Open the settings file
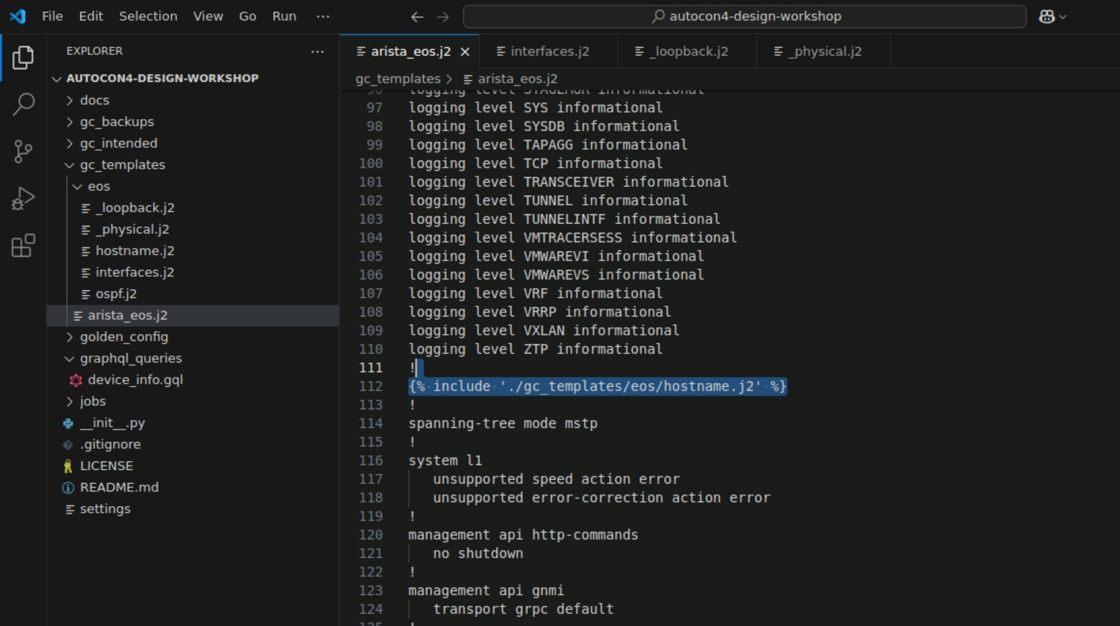The width and height of the screenshot is (1120, 626). pos(193,509)
